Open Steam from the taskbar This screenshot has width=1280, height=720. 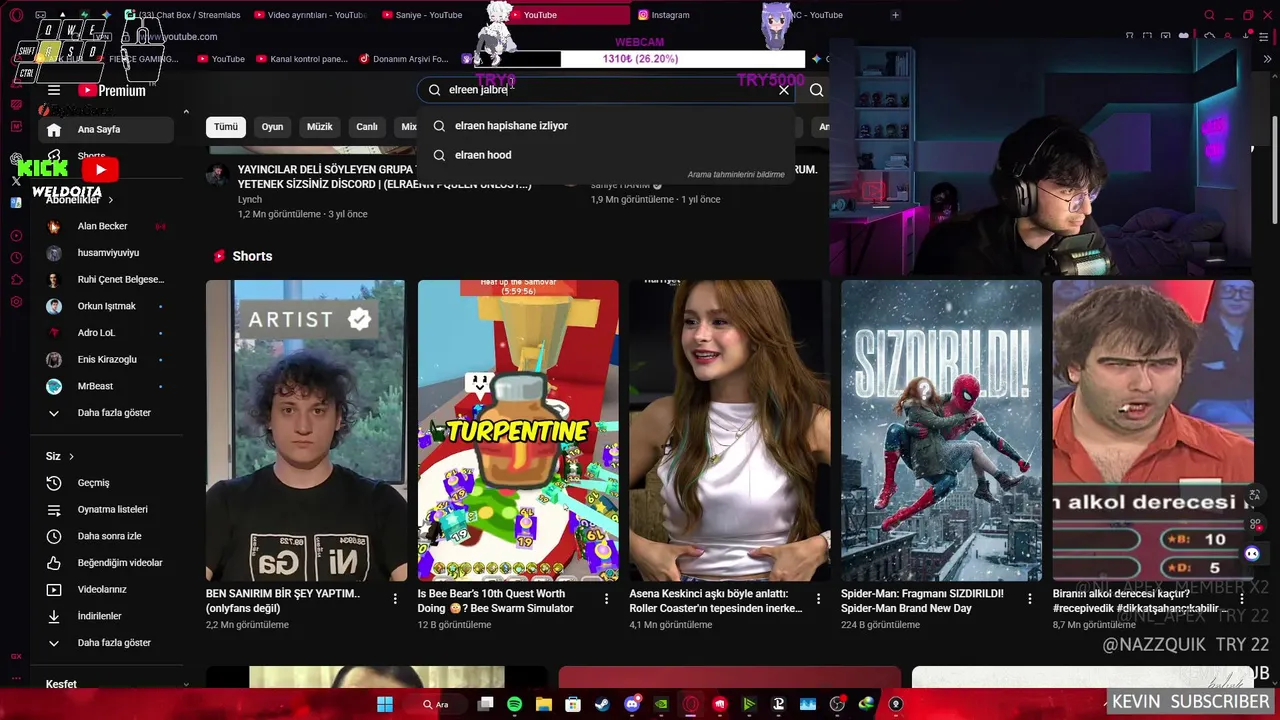[x=602, y=704]
